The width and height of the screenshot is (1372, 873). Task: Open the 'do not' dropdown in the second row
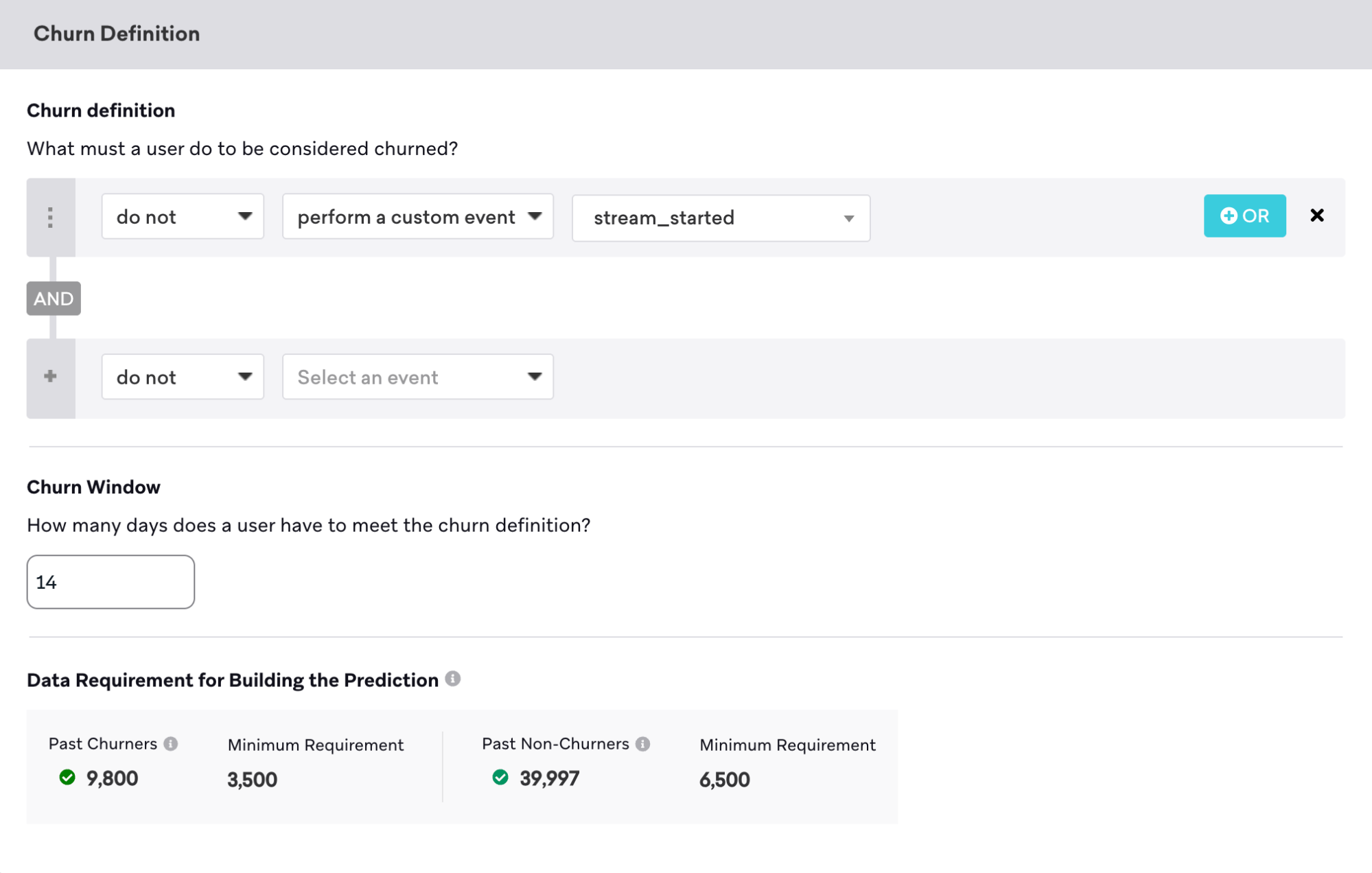182,377
